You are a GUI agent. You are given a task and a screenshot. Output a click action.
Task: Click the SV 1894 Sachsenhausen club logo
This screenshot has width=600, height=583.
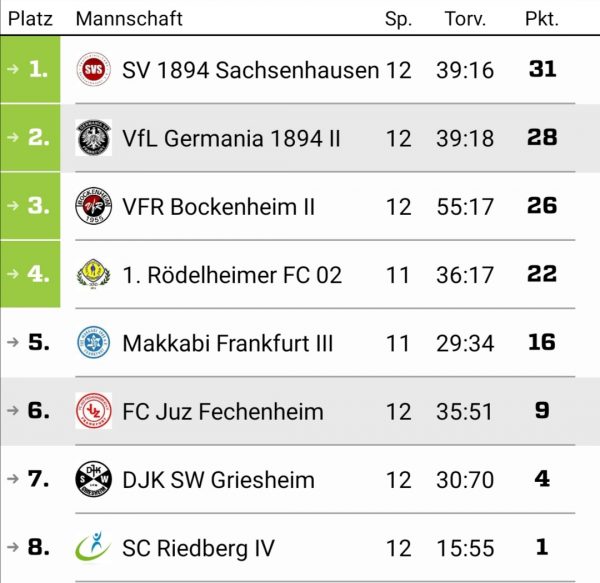[x=93, y=69]
